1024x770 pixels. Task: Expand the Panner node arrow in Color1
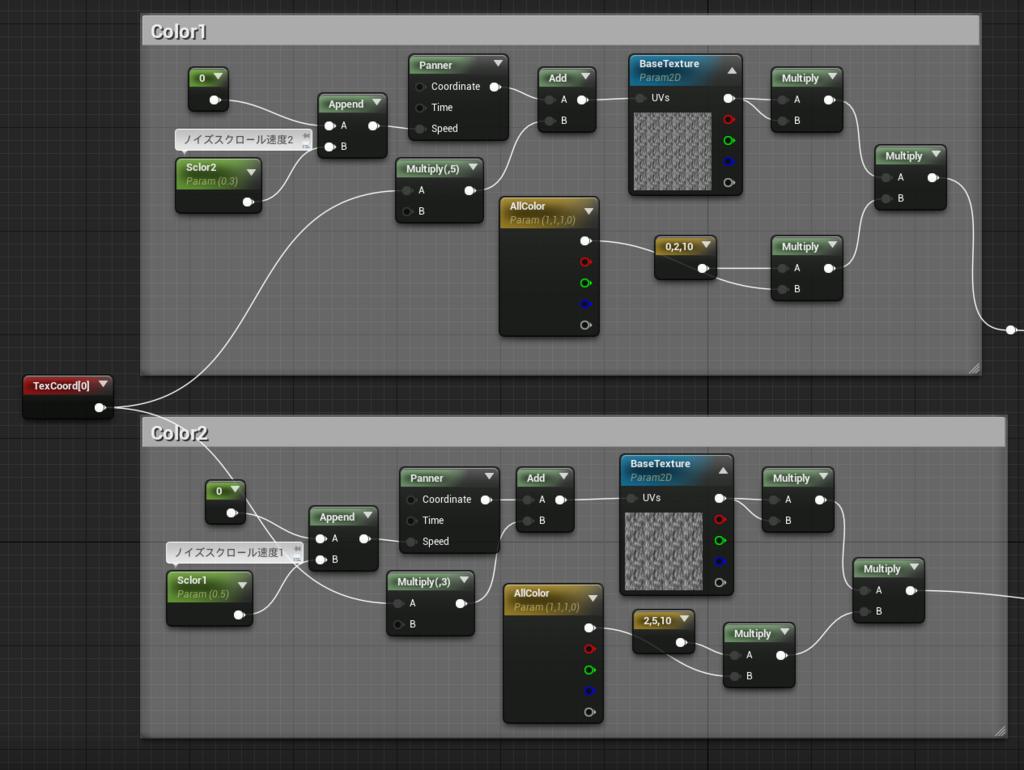pyautogui.click(x=498, y=63)
